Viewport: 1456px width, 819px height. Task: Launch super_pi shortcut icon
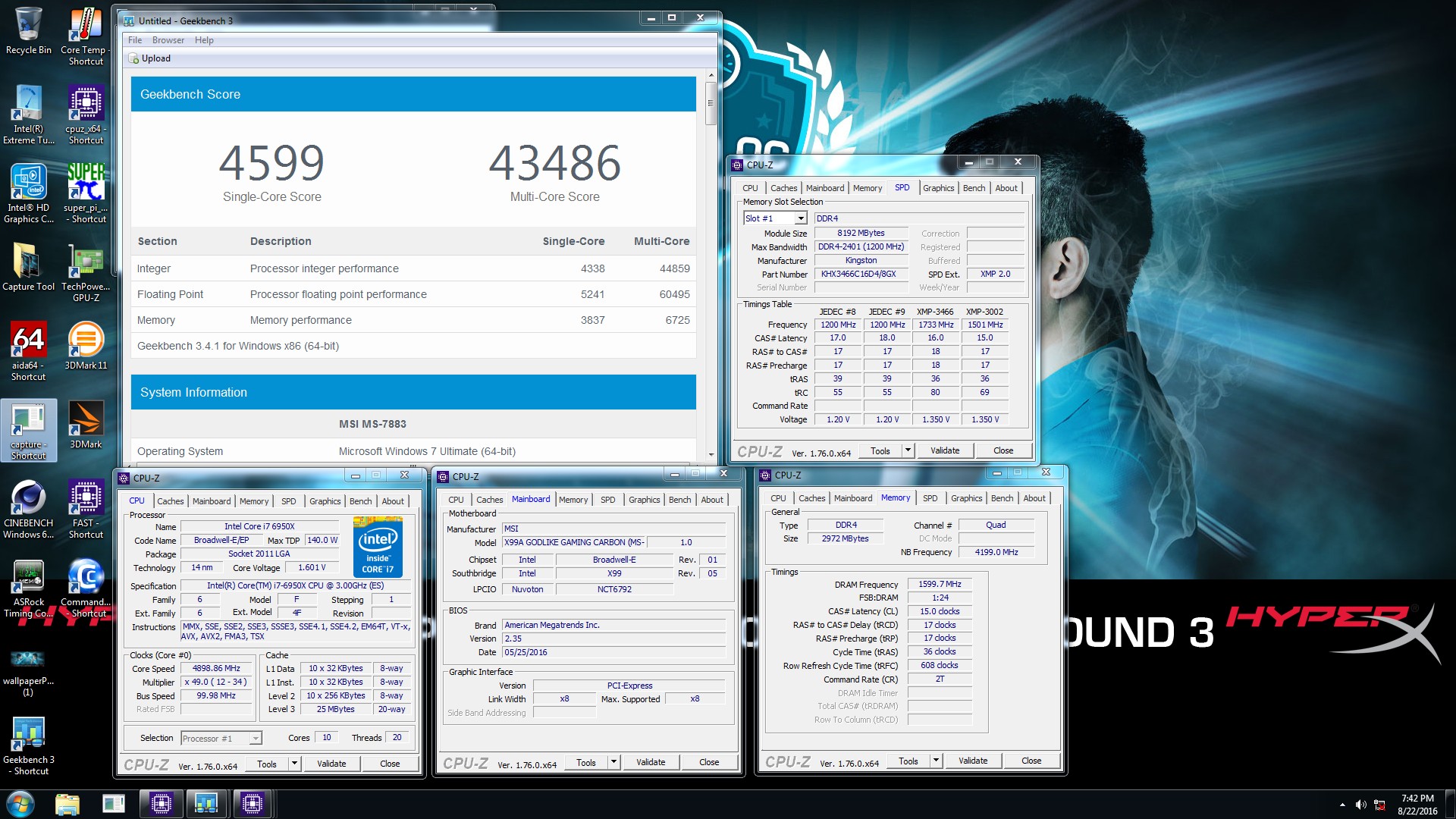[86, 193]
